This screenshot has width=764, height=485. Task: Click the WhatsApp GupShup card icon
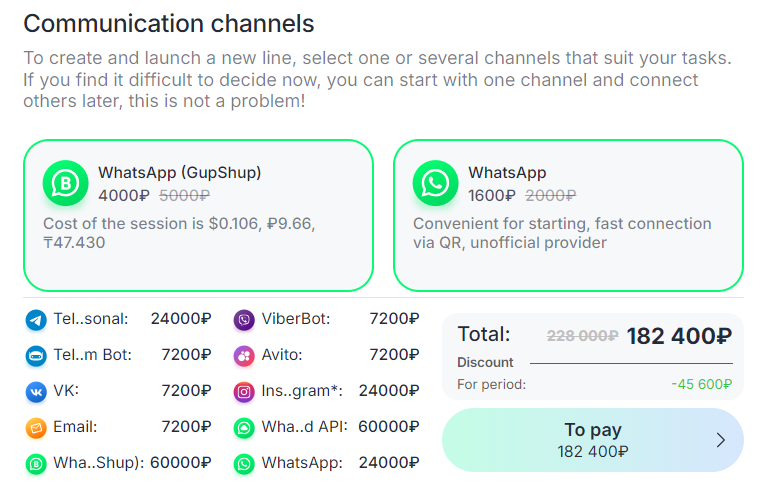pyautogui.click(x=66, y=183)
